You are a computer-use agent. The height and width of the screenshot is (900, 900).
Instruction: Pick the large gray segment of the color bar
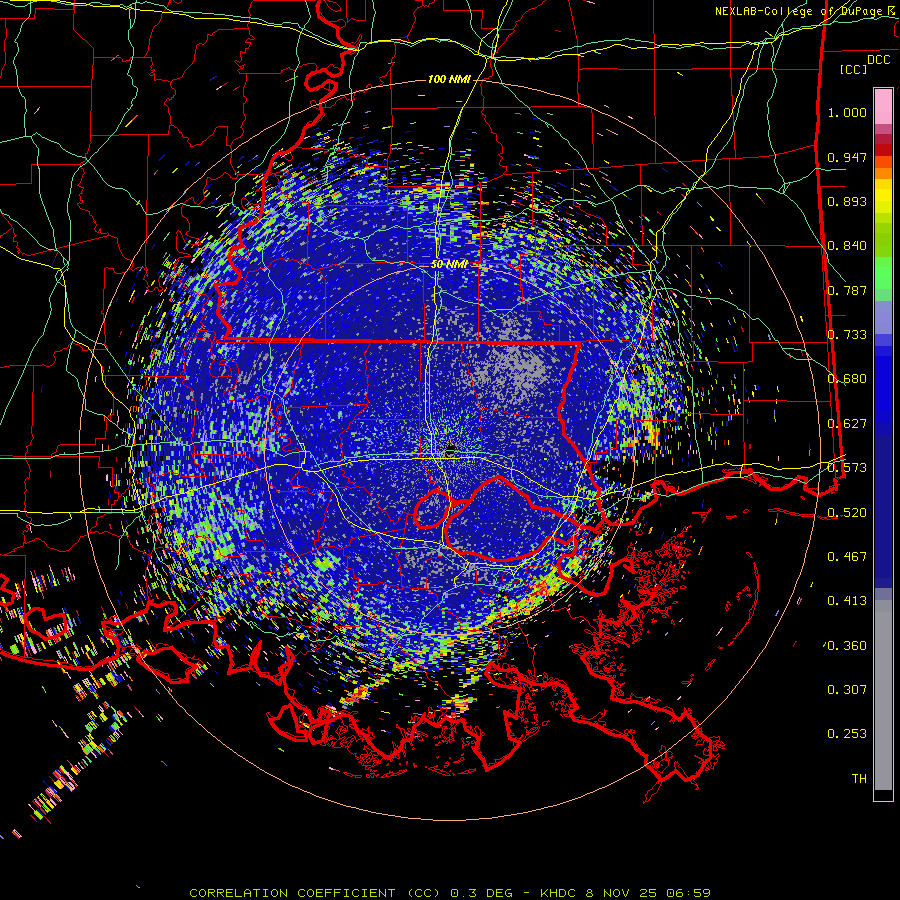tap(883, 695)
